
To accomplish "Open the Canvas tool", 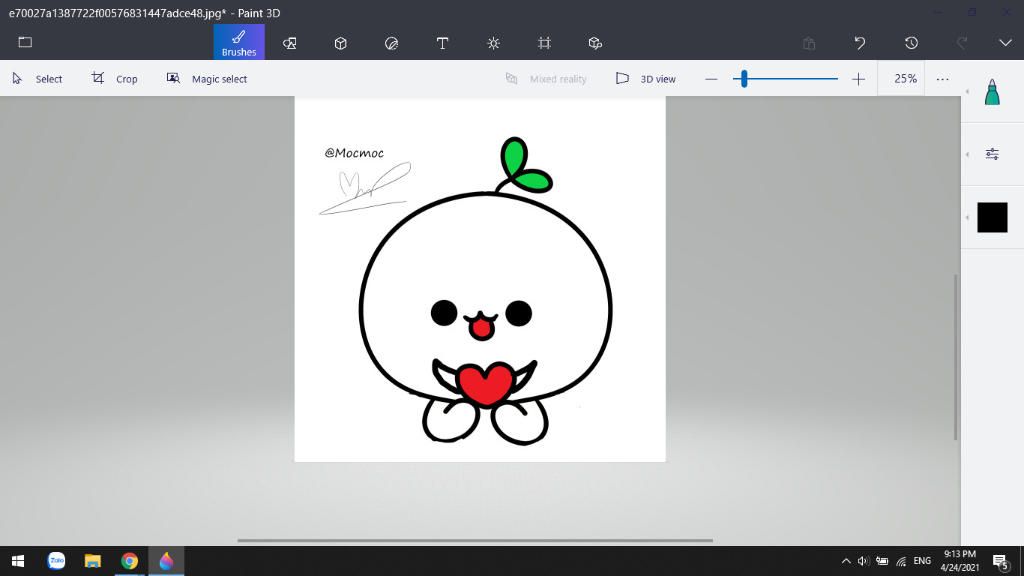I will coord(544,43).
